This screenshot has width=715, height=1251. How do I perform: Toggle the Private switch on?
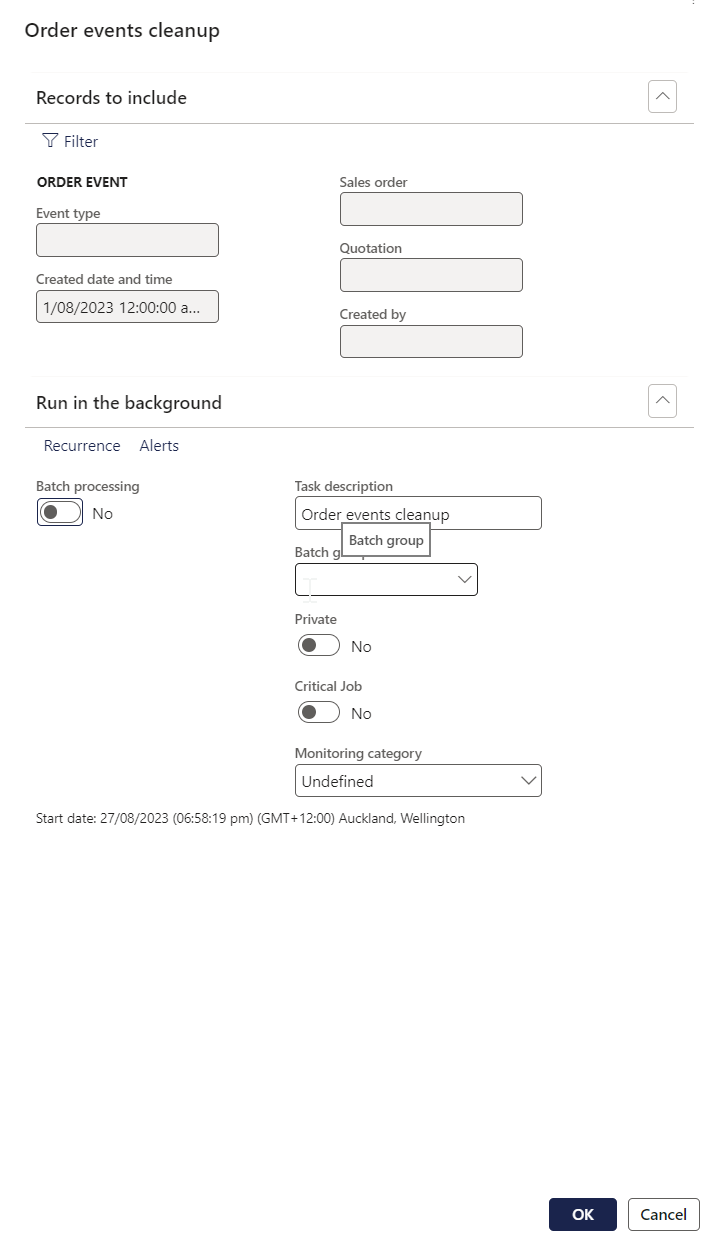(318, 645)
